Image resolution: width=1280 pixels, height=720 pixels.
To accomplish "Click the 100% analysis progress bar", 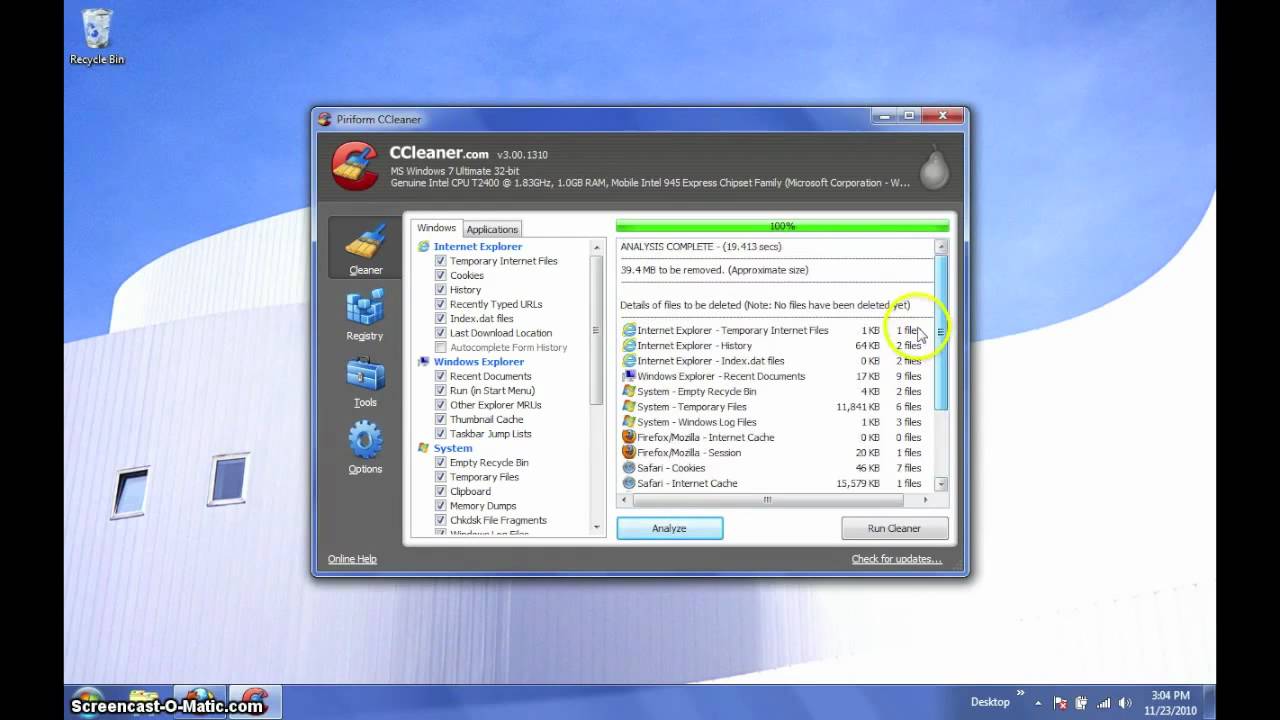I will coord(782,226).
